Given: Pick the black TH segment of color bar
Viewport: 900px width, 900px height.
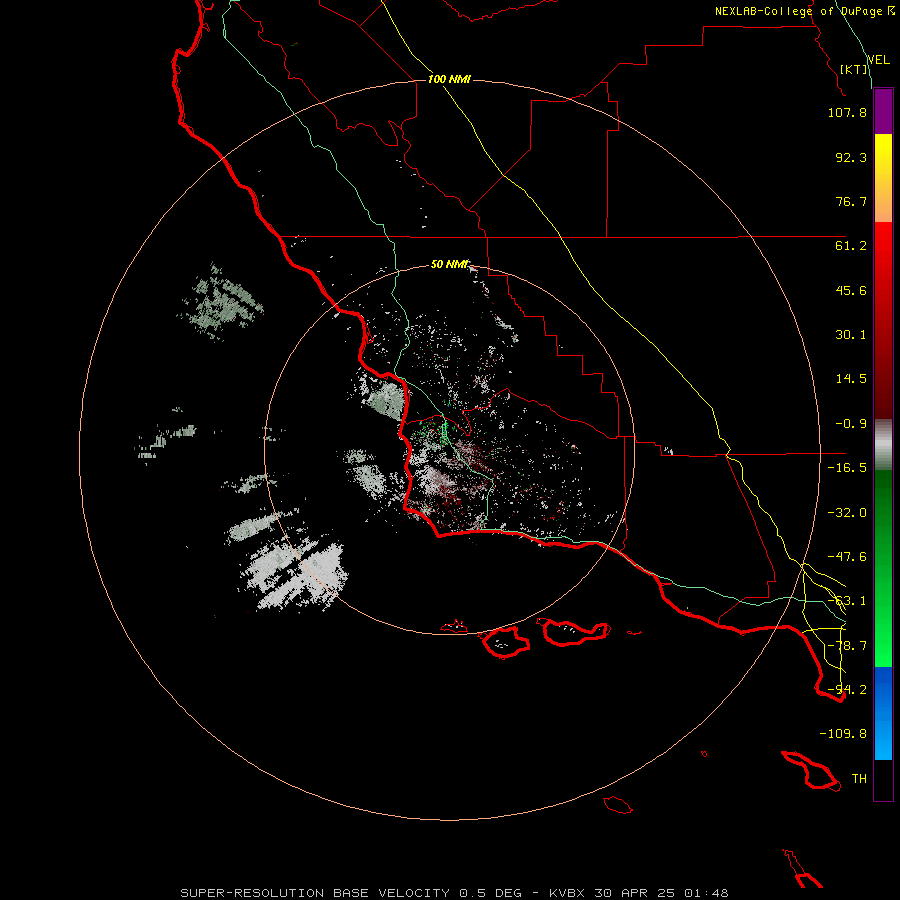Looking at the screenshot, I should pyautogui.click(x=883, y=779).
